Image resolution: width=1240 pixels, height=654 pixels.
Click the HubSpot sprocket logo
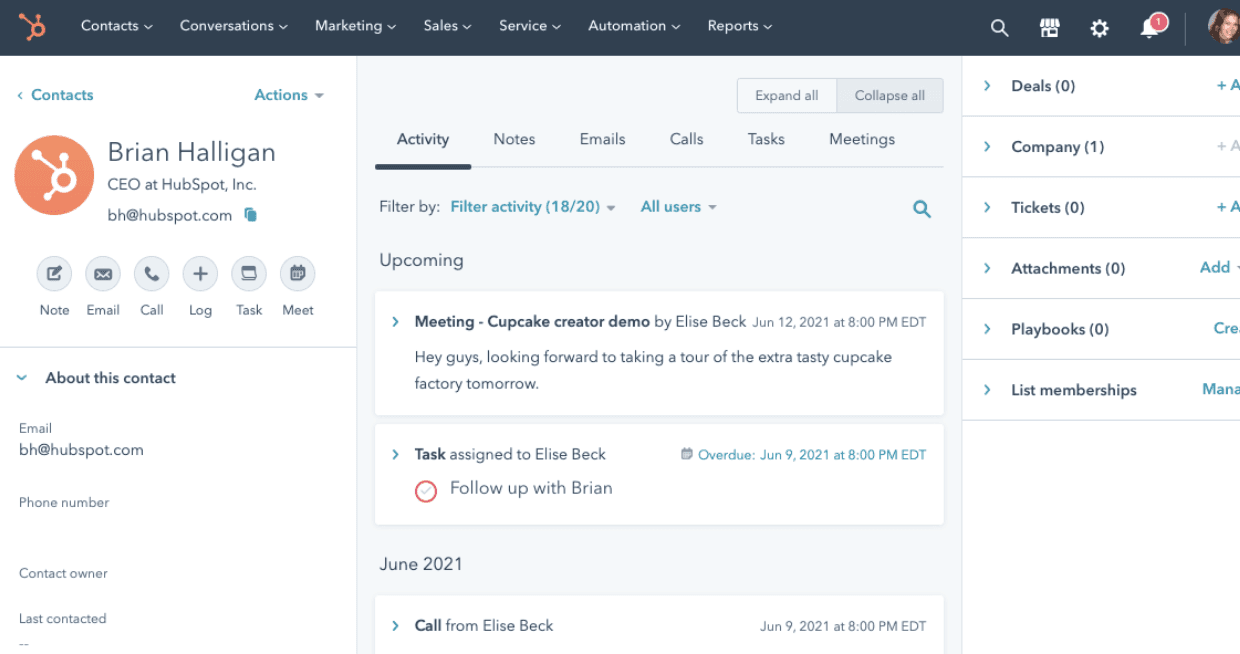coord(32,27)
